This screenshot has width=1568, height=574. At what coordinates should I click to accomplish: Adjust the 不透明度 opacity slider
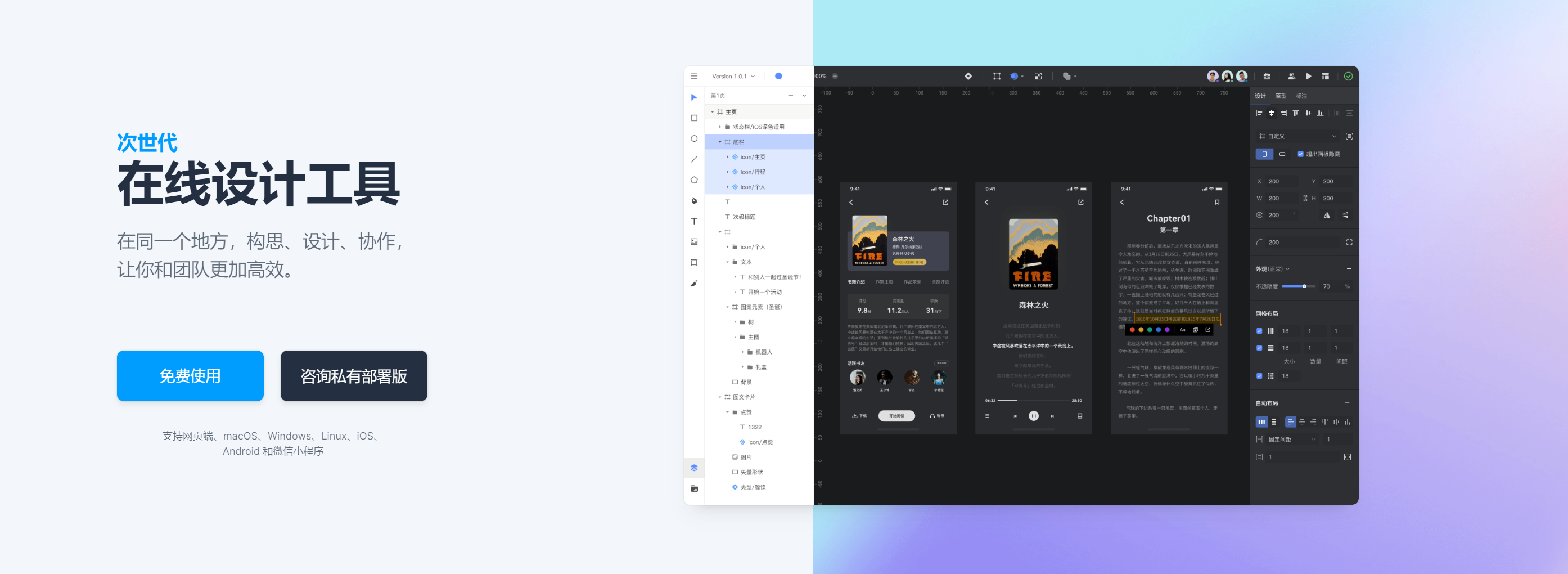click(x=1299, y=286)
